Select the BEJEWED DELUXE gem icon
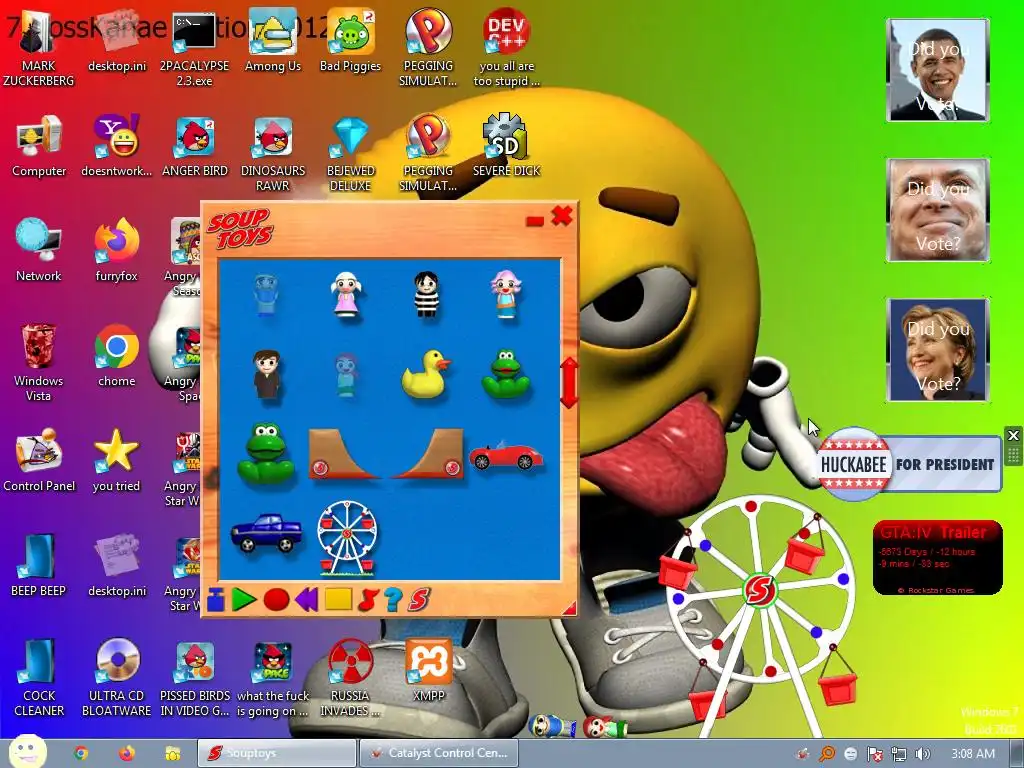 (351, 152)
